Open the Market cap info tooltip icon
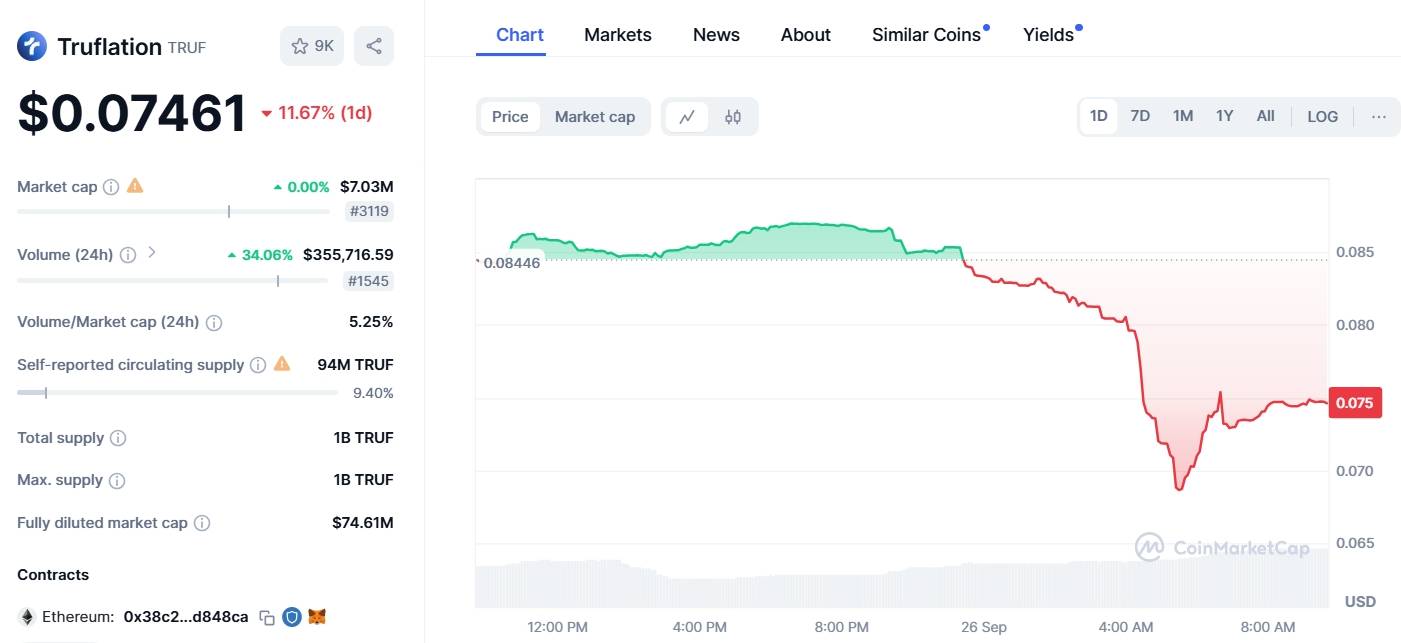Screen dimensions: 1401x643 (x=111, y=187)
